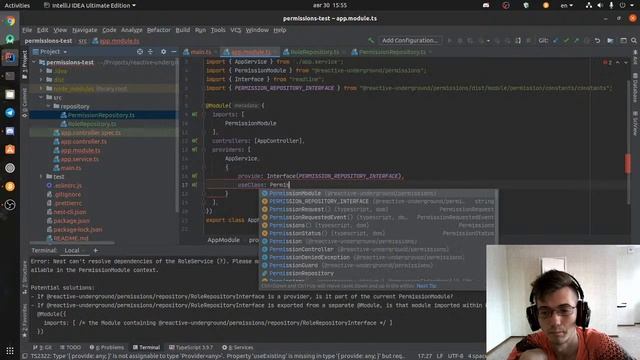Click the red error stripe mark on scrollbar

pos(627,163)
